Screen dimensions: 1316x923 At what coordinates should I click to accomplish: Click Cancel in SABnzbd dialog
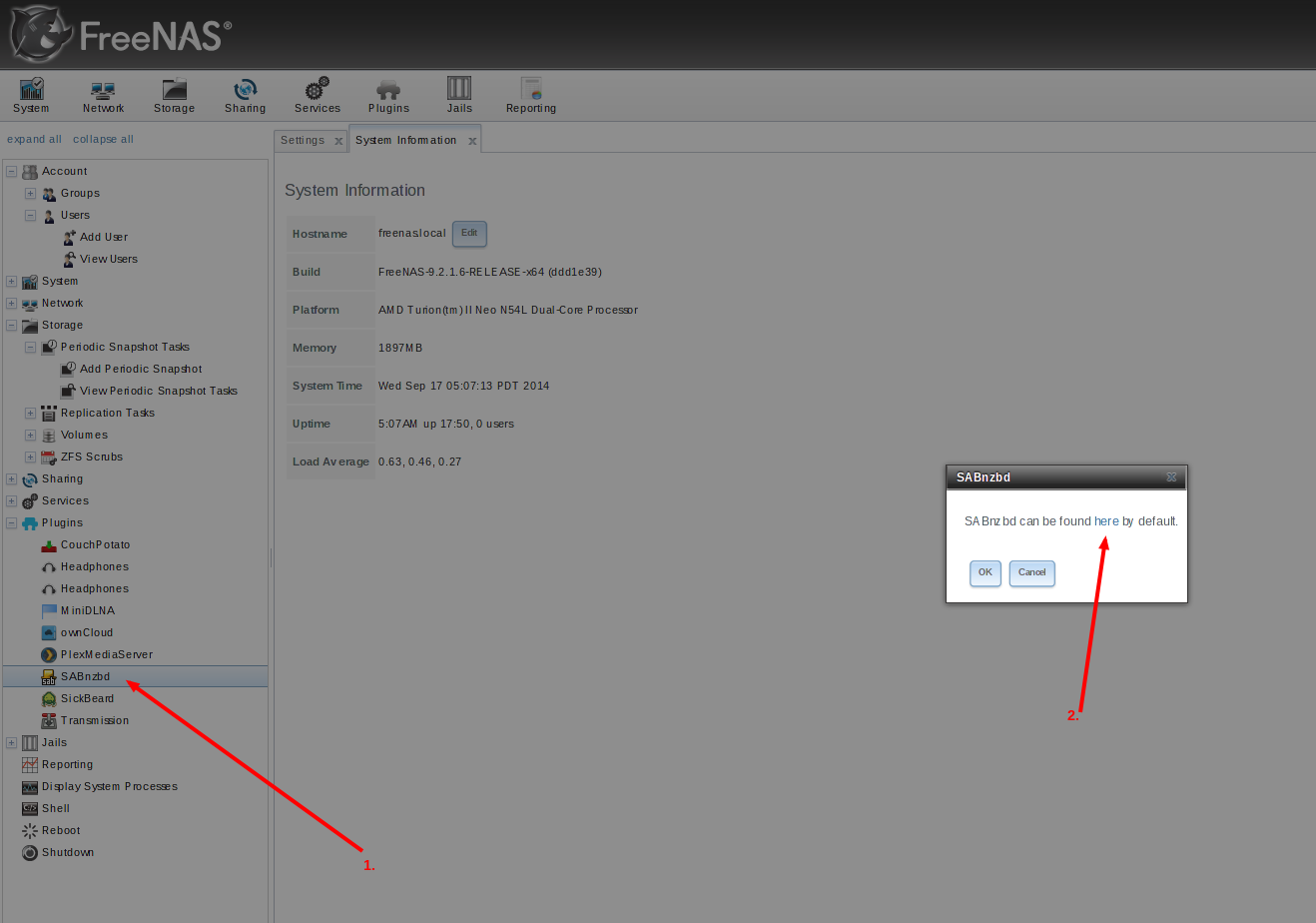[1032, 573]
